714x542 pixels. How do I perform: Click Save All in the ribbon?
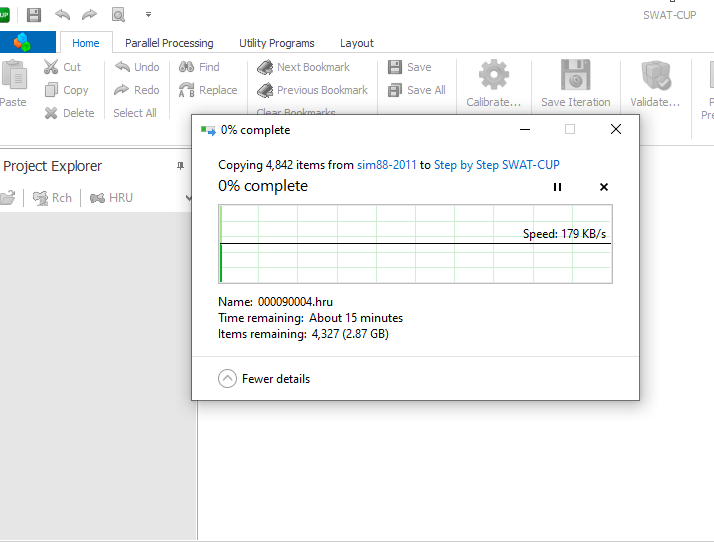417,90
